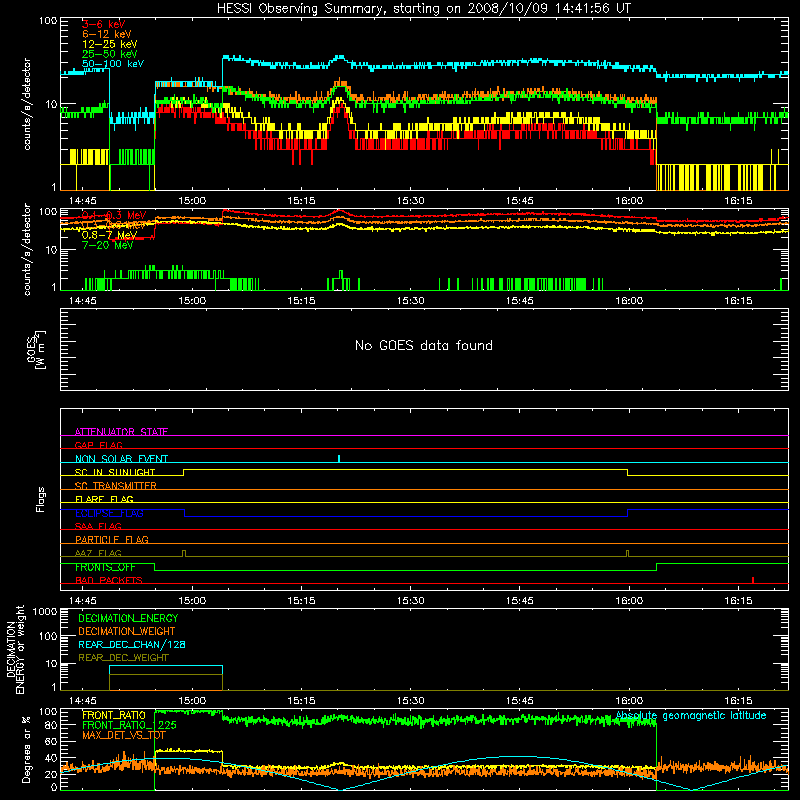This screenshot has width=800, height=800.
Task: Click counts/s/detector axis label of MeV panel
Action: tap(27, 249)
